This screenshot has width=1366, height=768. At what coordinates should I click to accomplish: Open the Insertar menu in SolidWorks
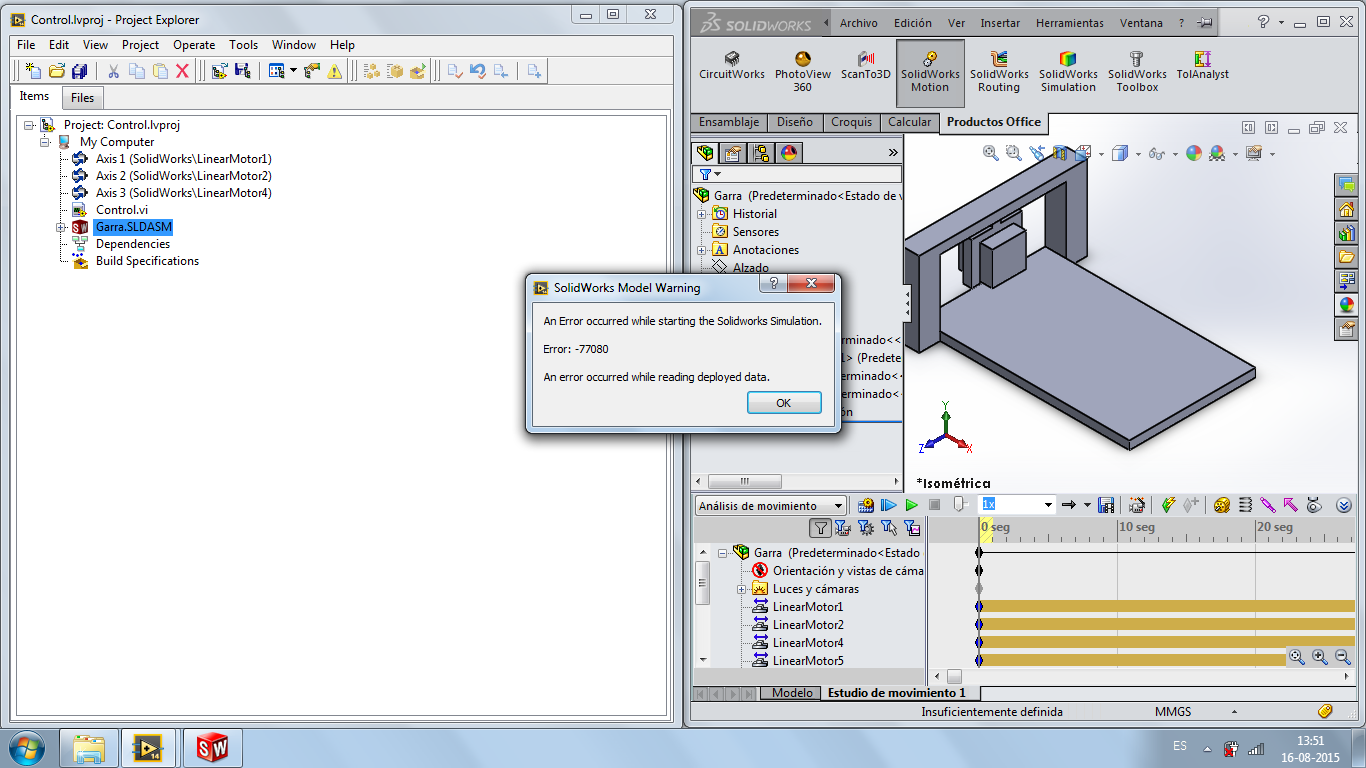pos(1000,23)
